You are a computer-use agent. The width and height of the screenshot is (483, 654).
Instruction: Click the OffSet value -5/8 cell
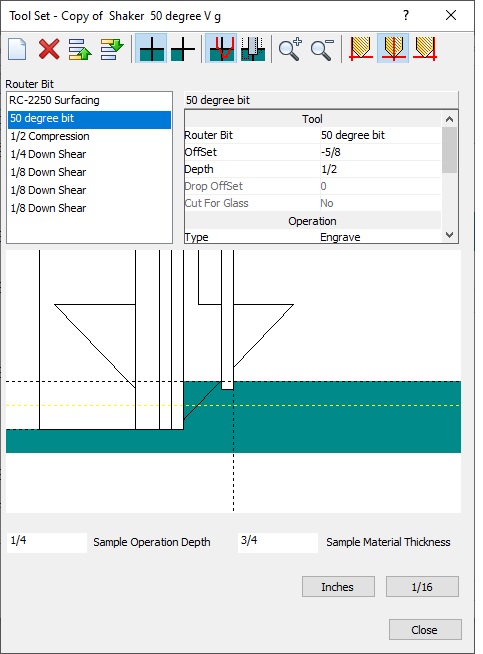[380, 152]
